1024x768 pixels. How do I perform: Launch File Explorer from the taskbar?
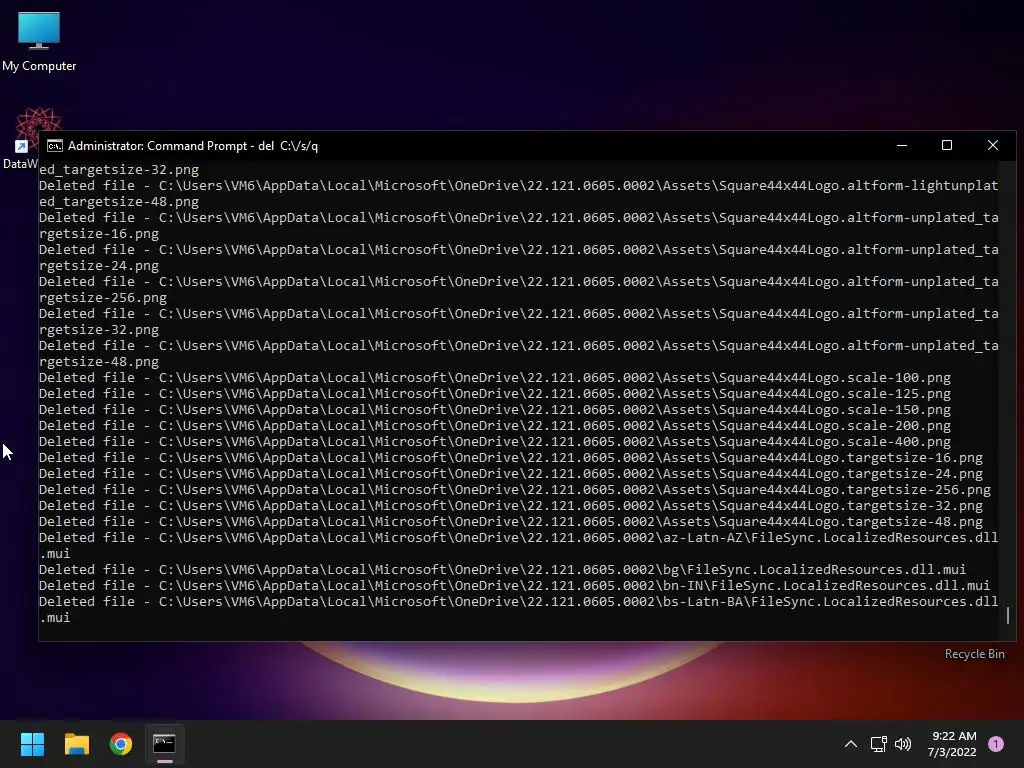click(x=77, y=744)
